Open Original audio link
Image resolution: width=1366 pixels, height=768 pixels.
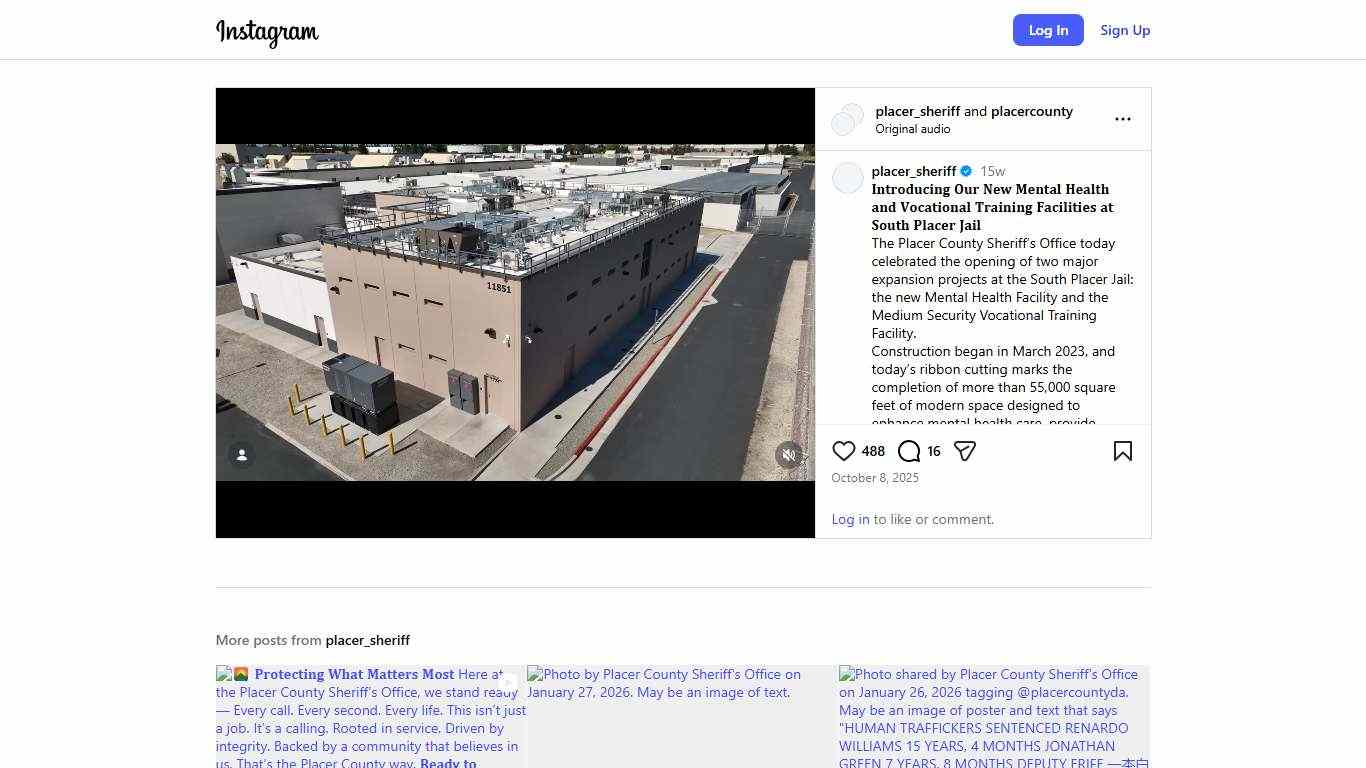(x=912, y=129)
